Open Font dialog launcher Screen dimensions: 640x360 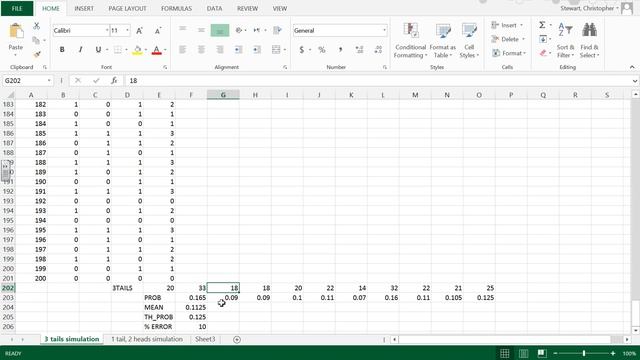click(x=165, y=67)
